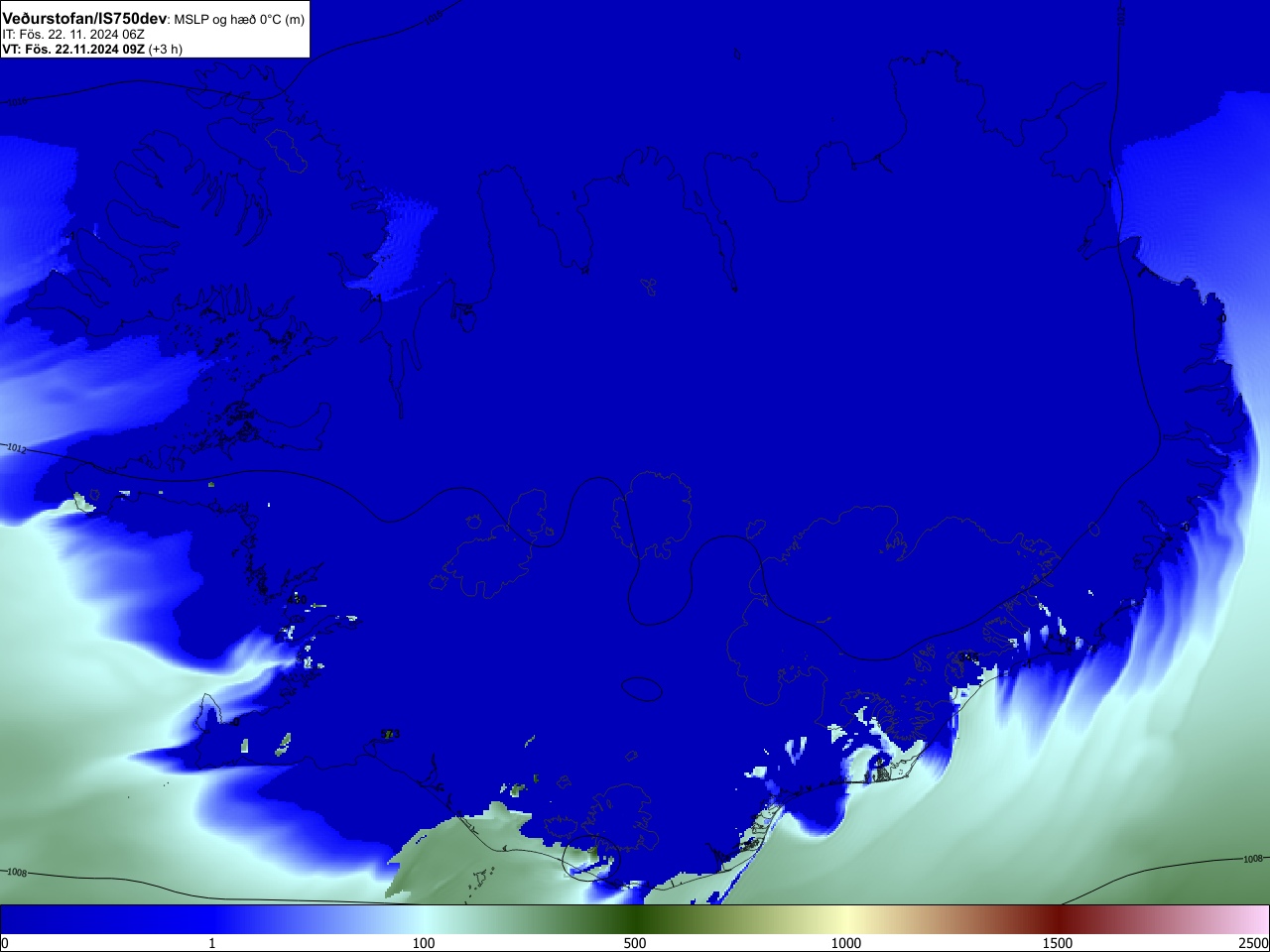Pick the dark red band in the color scale

tap(1058, 919)
